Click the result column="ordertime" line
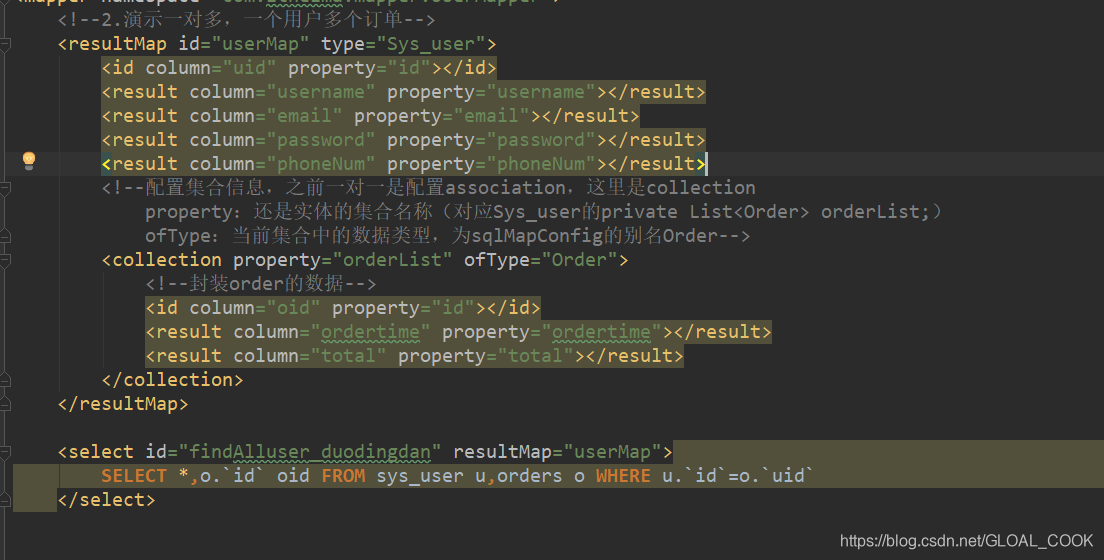This screenshot has width=1104, height=560. (458, 332)
